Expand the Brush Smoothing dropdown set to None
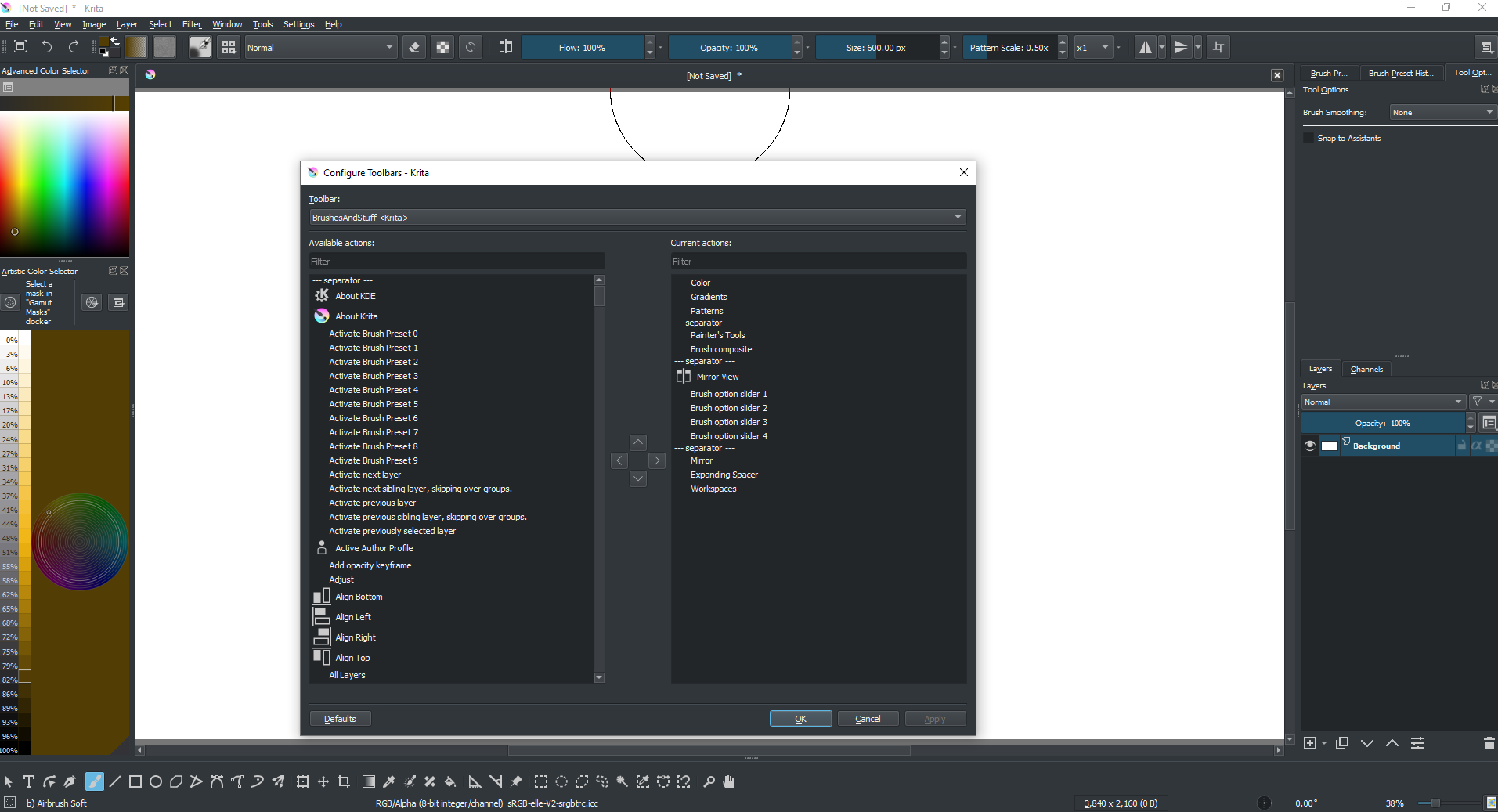The width and height of the screenshot is (1498, 812). click(x=1441, y=112)
